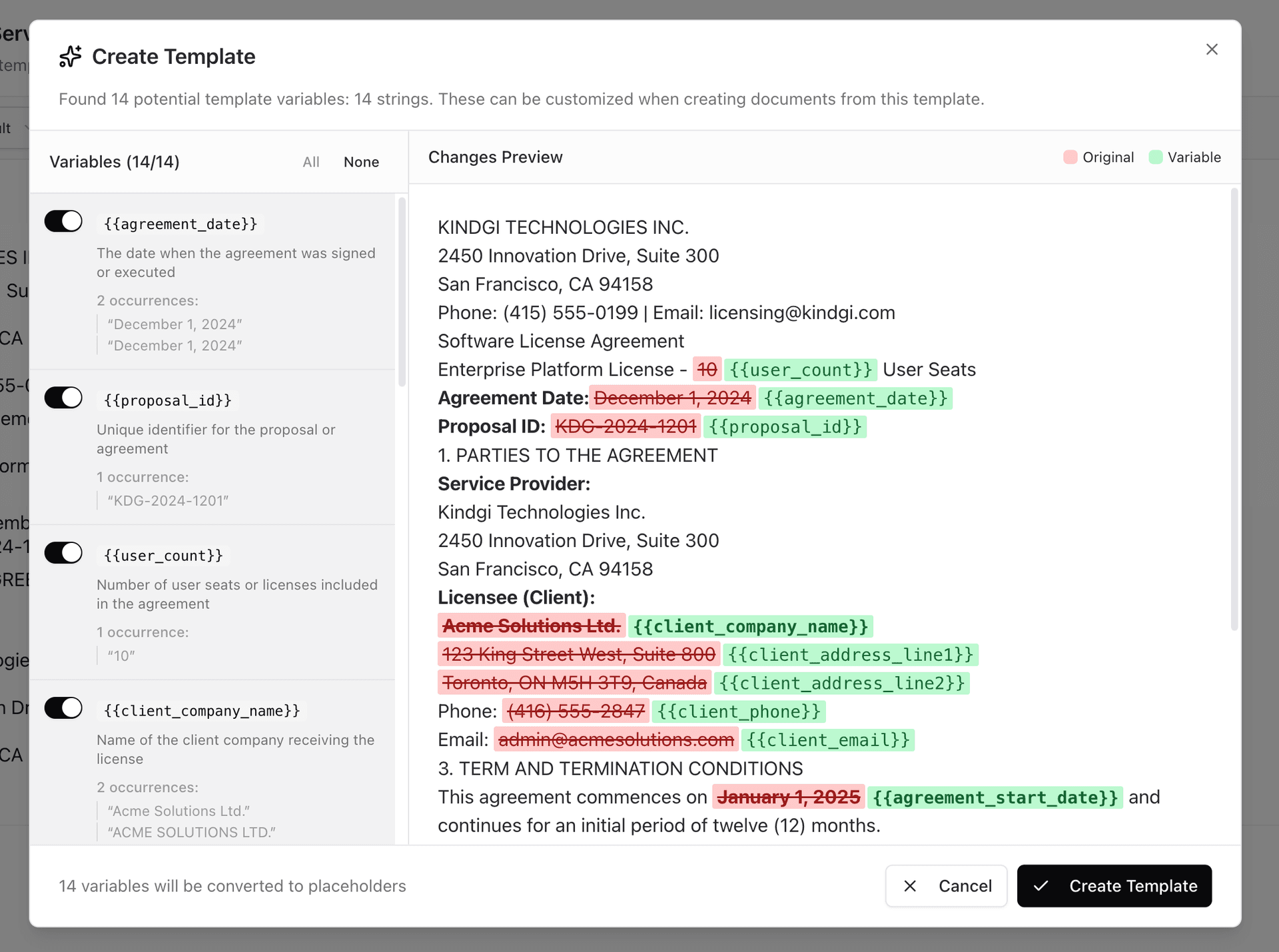This screenshot has width=1279, height=952.
Task: Select All to enable every variable
Action: pos(311,162)
